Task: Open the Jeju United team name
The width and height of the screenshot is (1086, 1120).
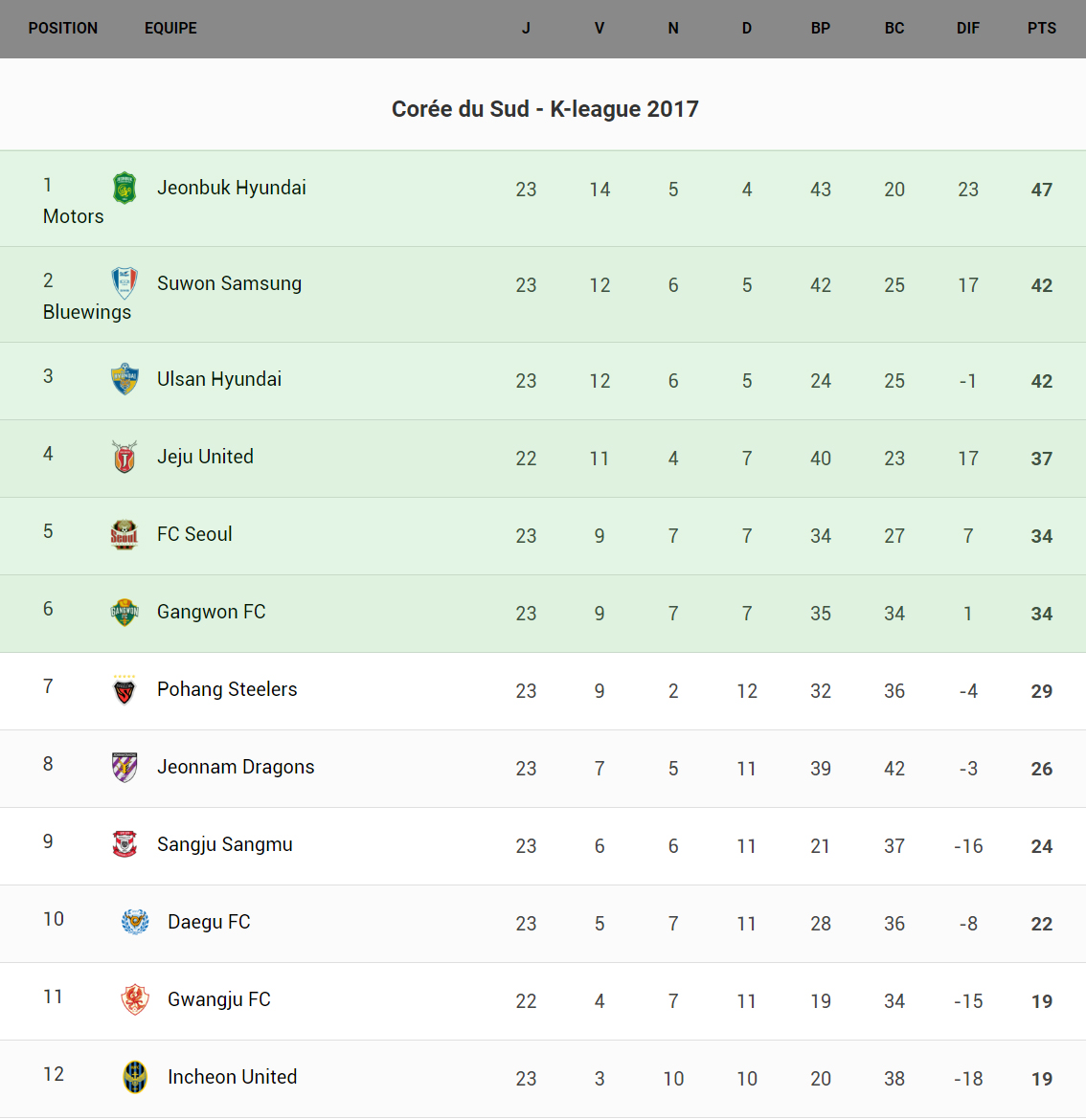Action: (205, 457)
